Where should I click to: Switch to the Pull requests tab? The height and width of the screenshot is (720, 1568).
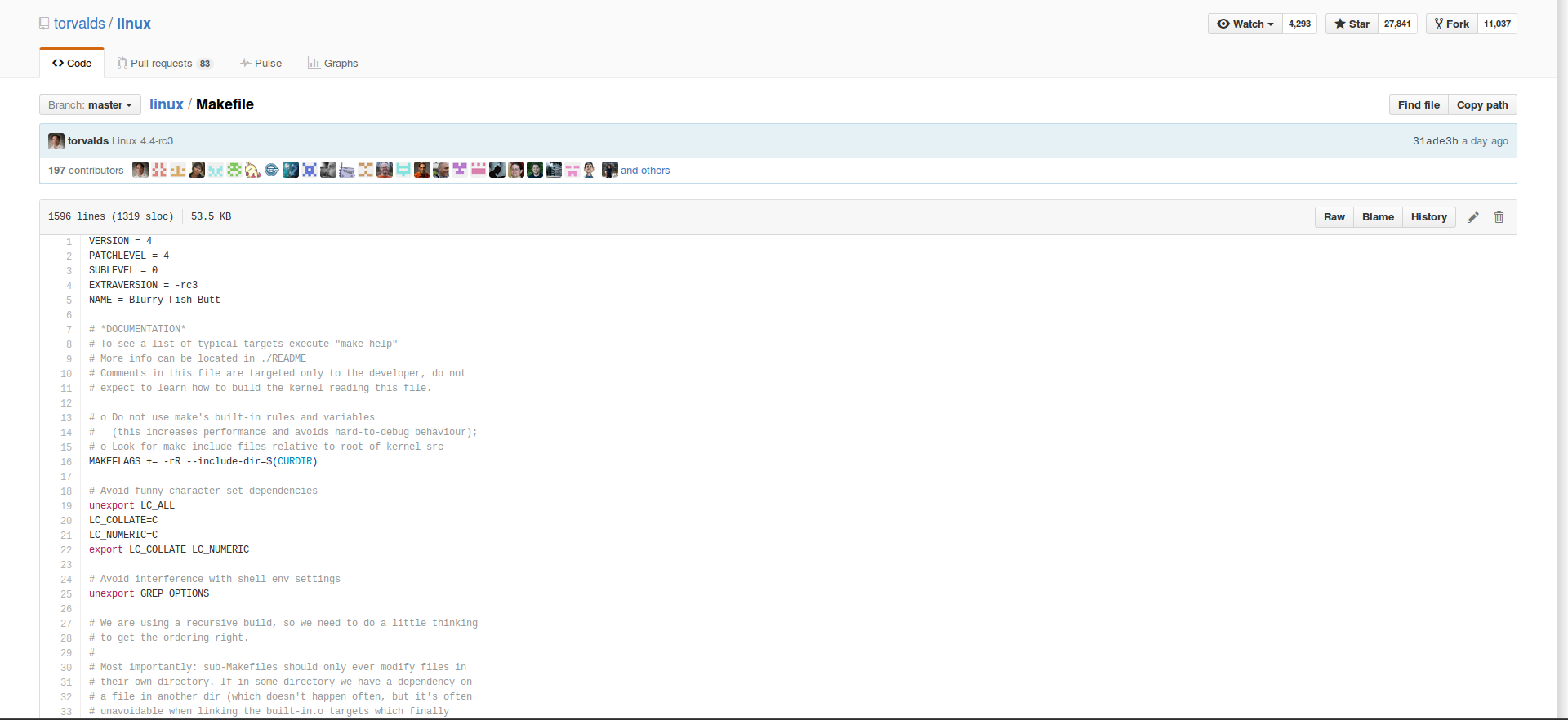pyautogui.click(x=164, y=63)
